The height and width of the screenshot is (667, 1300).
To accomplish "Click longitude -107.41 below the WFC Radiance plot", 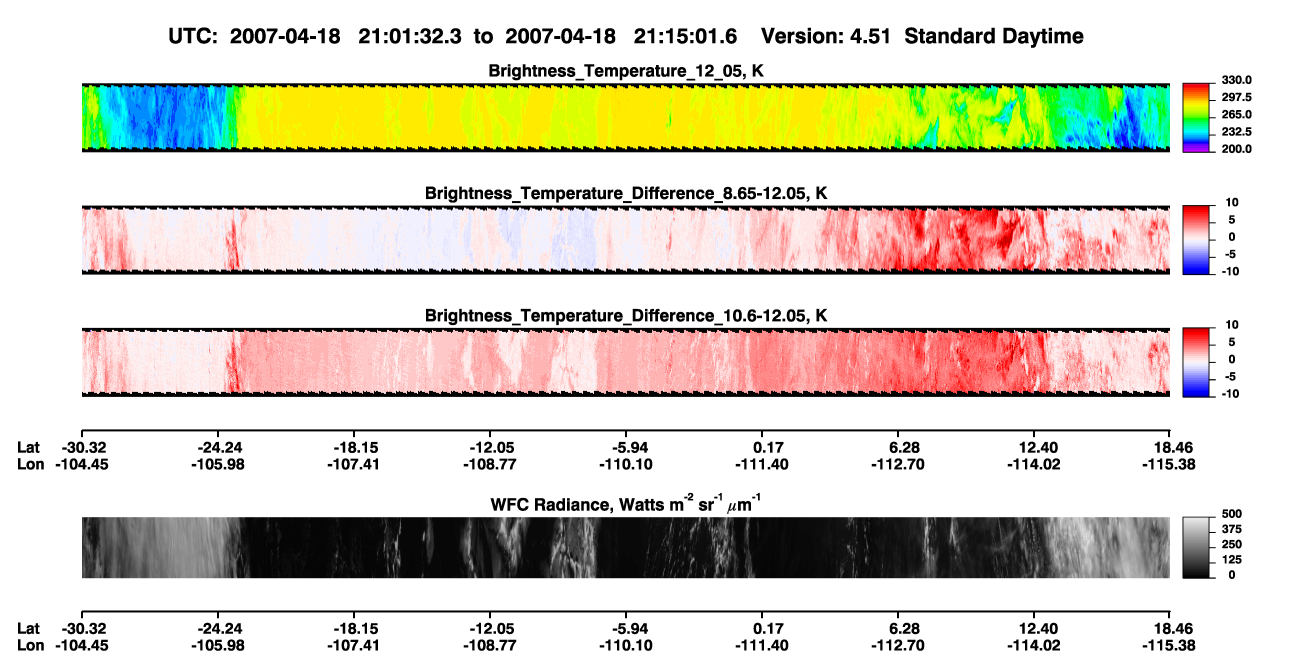I will click(x=353, y=647).
